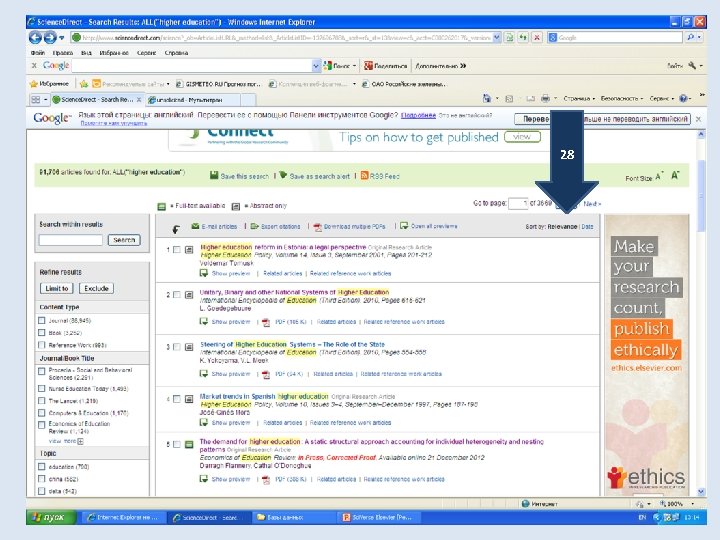Tick the education topic checkbox
Screen dimensions: 720x540
pos(42,467)
